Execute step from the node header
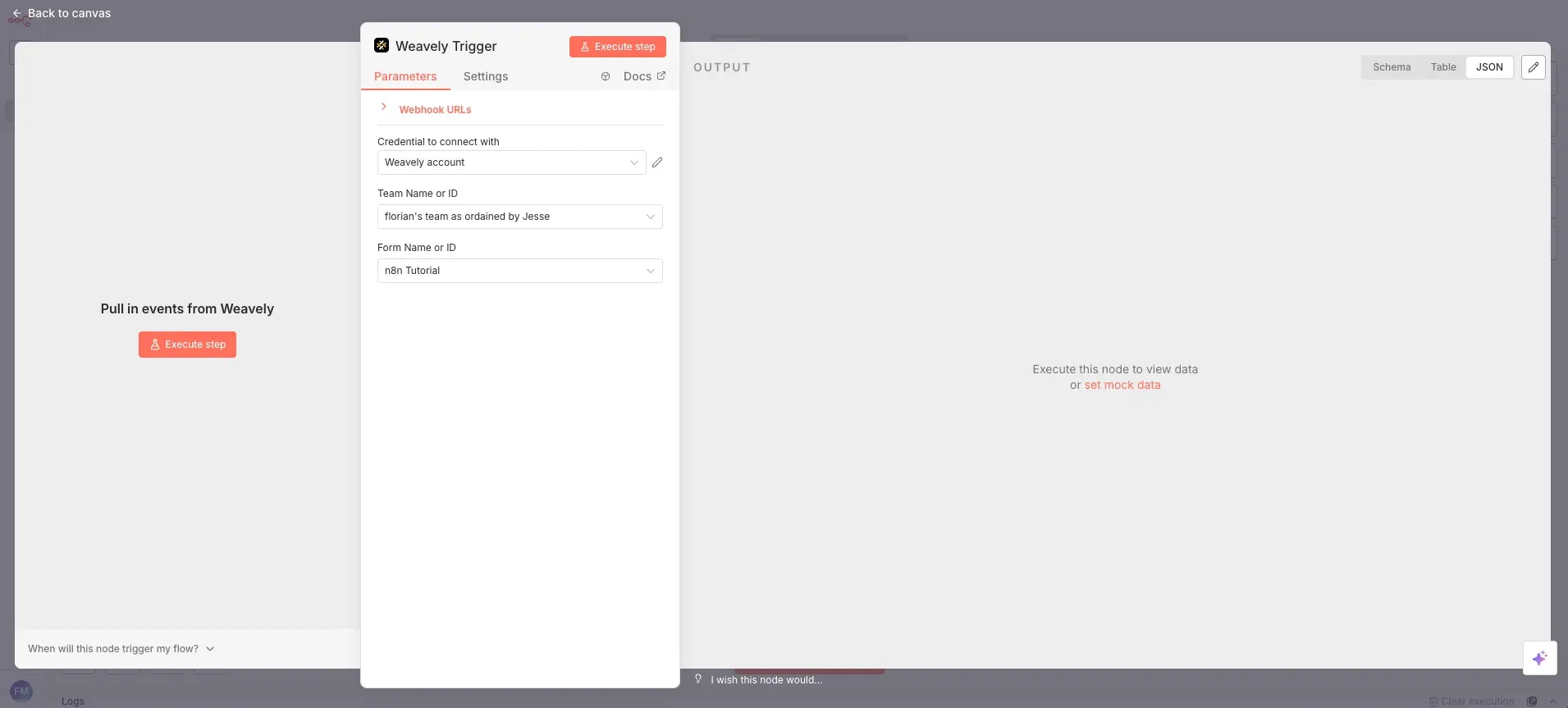1568x708 pixels. [617, 47]
